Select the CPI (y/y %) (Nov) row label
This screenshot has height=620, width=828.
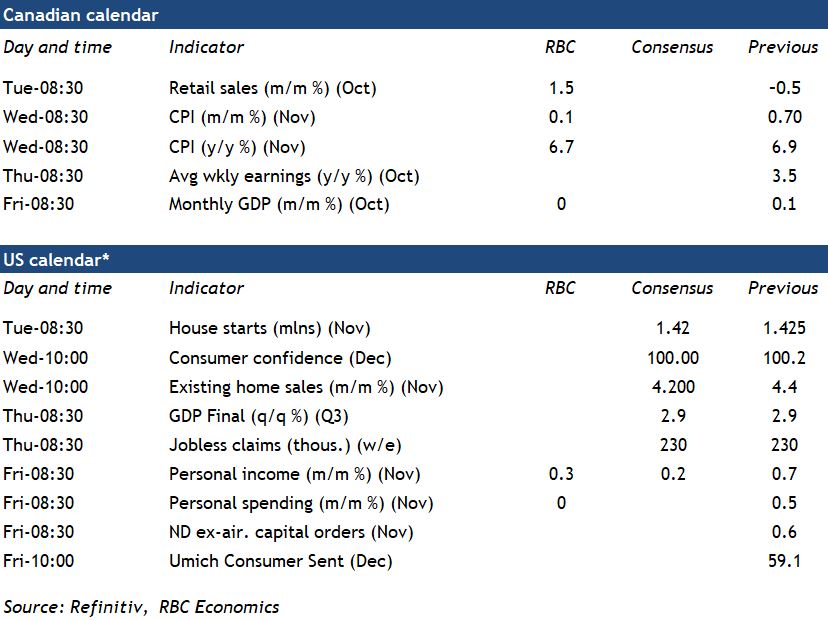(237, 147)
